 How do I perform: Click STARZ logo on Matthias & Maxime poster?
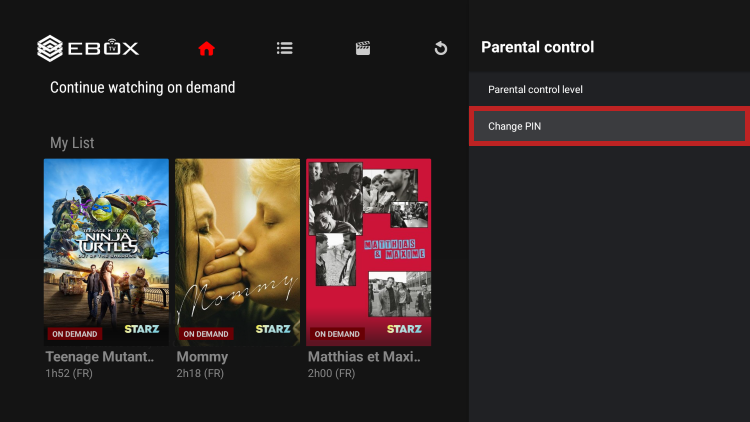coord(404,329)
